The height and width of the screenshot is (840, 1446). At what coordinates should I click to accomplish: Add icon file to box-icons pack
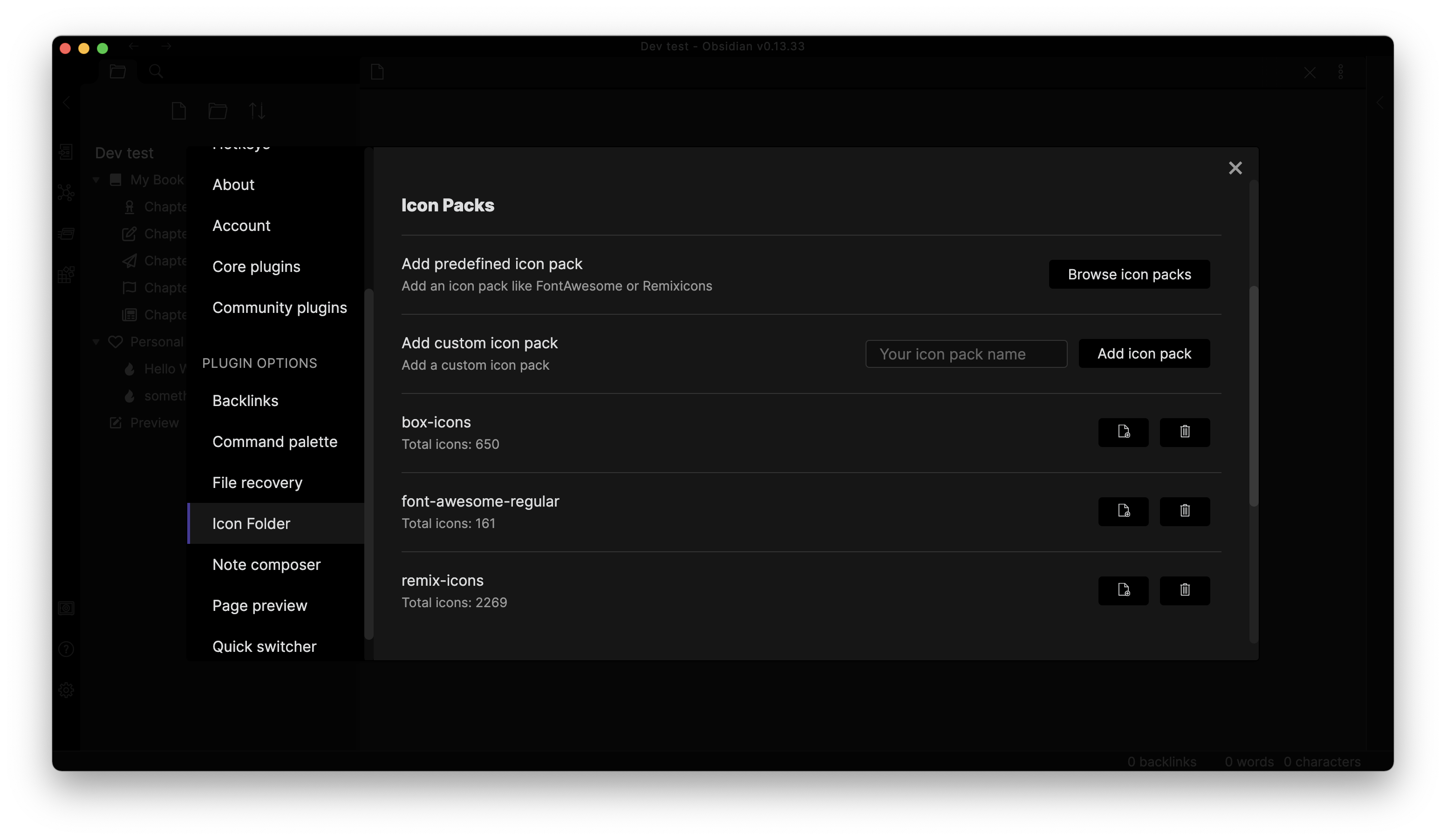point(1123,432)
